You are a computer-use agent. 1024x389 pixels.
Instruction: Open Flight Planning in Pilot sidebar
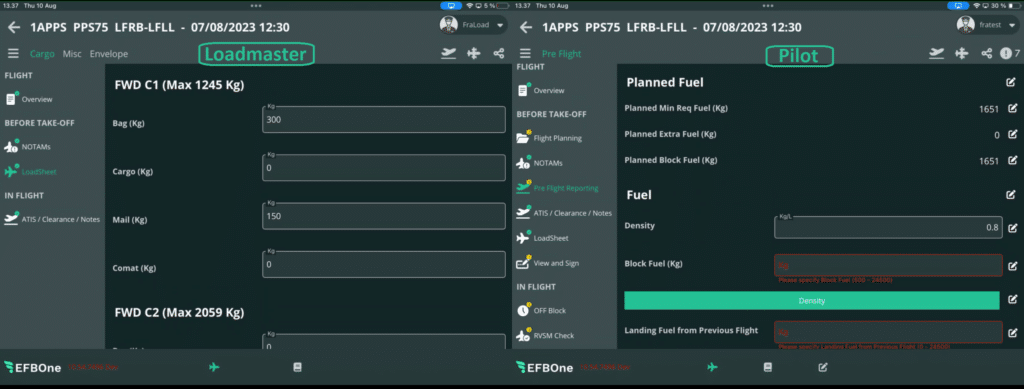coord(549,138)
